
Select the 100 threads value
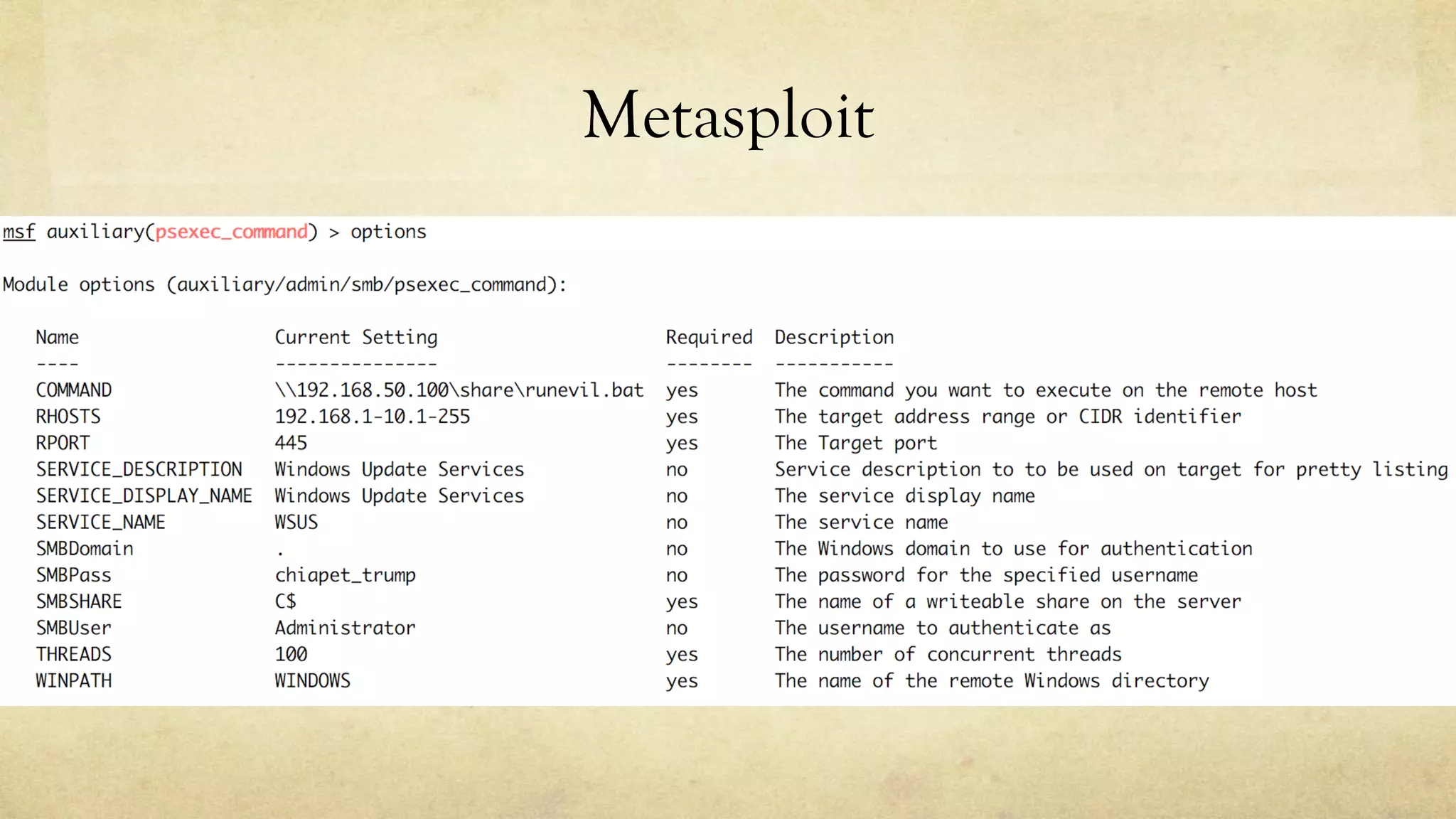point(291,654)
